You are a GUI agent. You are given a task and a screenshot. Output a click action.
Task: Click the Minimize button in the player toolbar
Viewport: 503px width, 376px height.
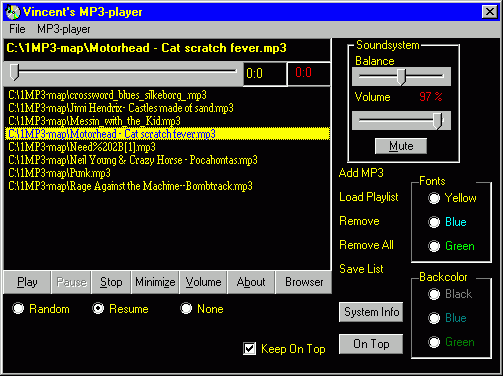(x=155, y=282)
